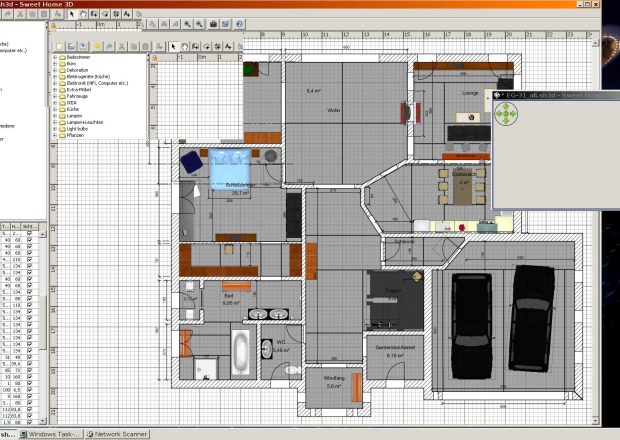
Task: Click the up arrow in the green navigation pad
Action: (507, 107)
